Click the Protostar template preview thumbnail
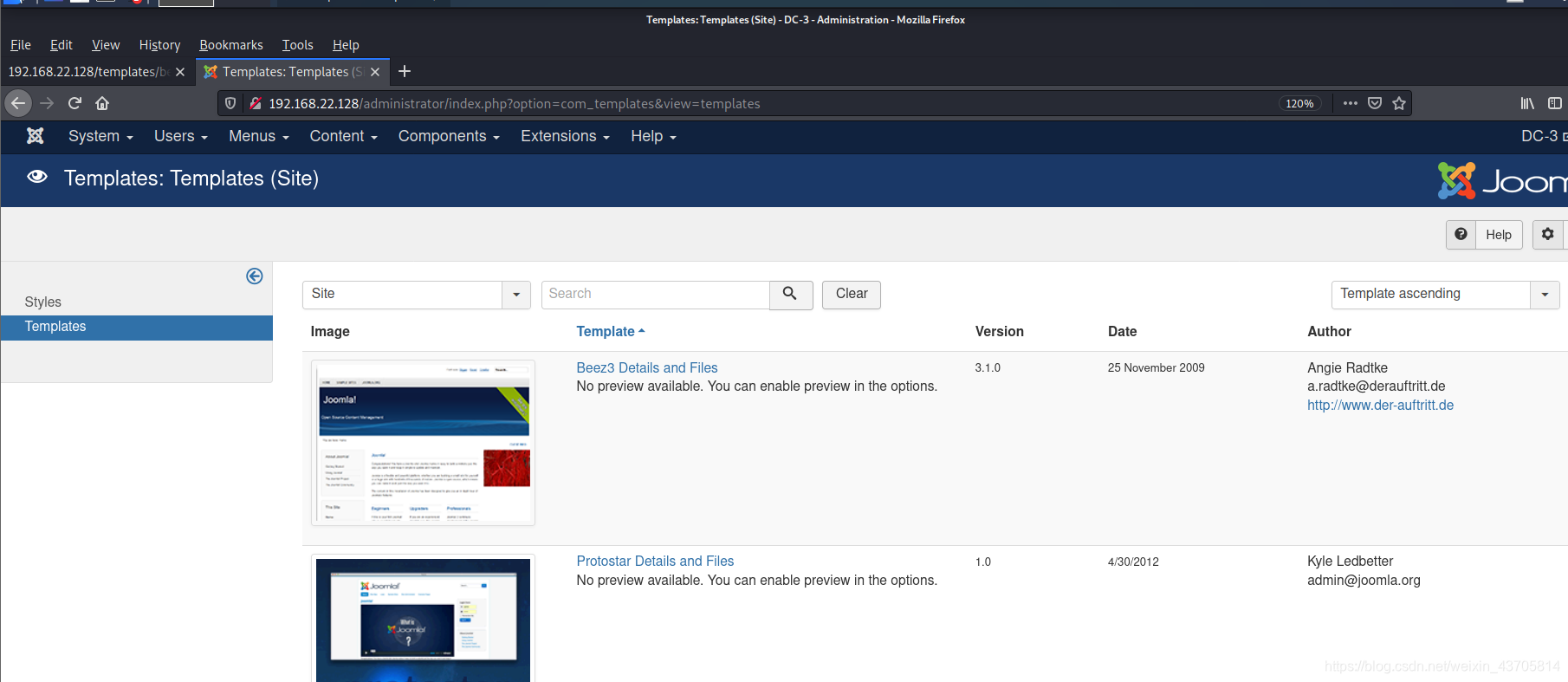This screenshot has width=1568, height=682. (x=423, y=619)
